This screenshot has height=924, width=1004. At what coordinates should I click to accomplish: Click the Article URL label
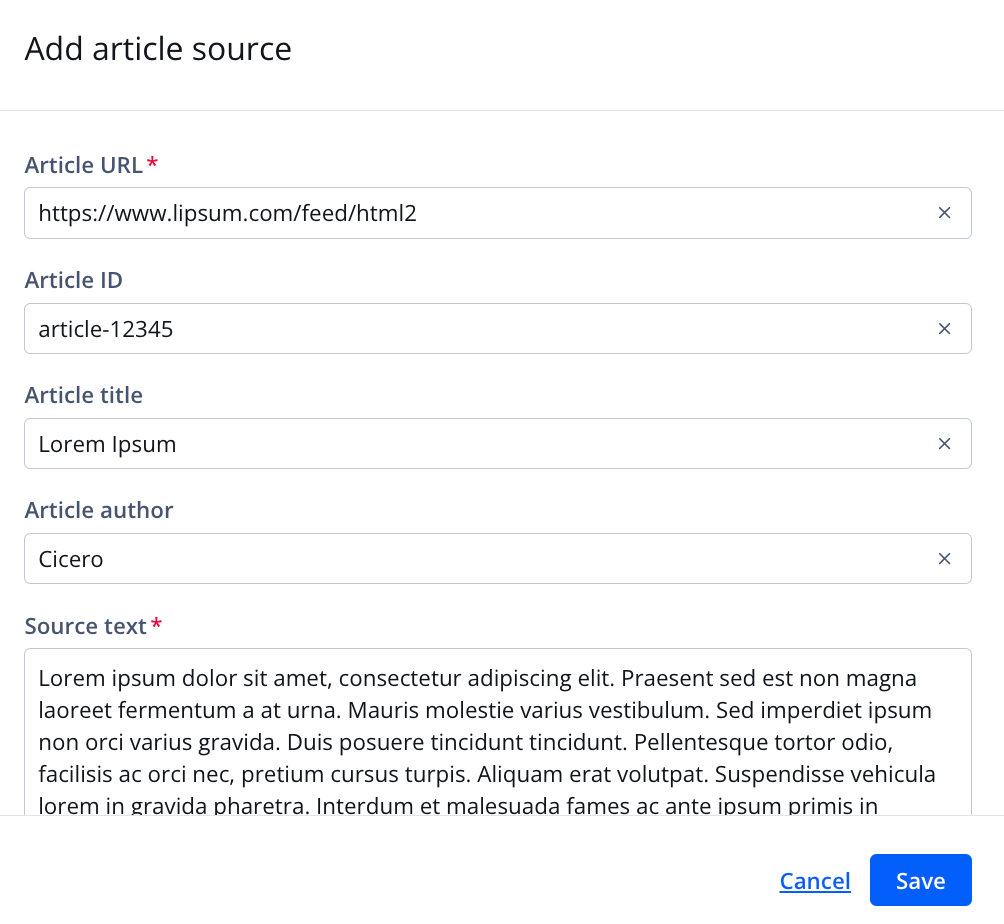pyautogui.click(x=82, y=165)
